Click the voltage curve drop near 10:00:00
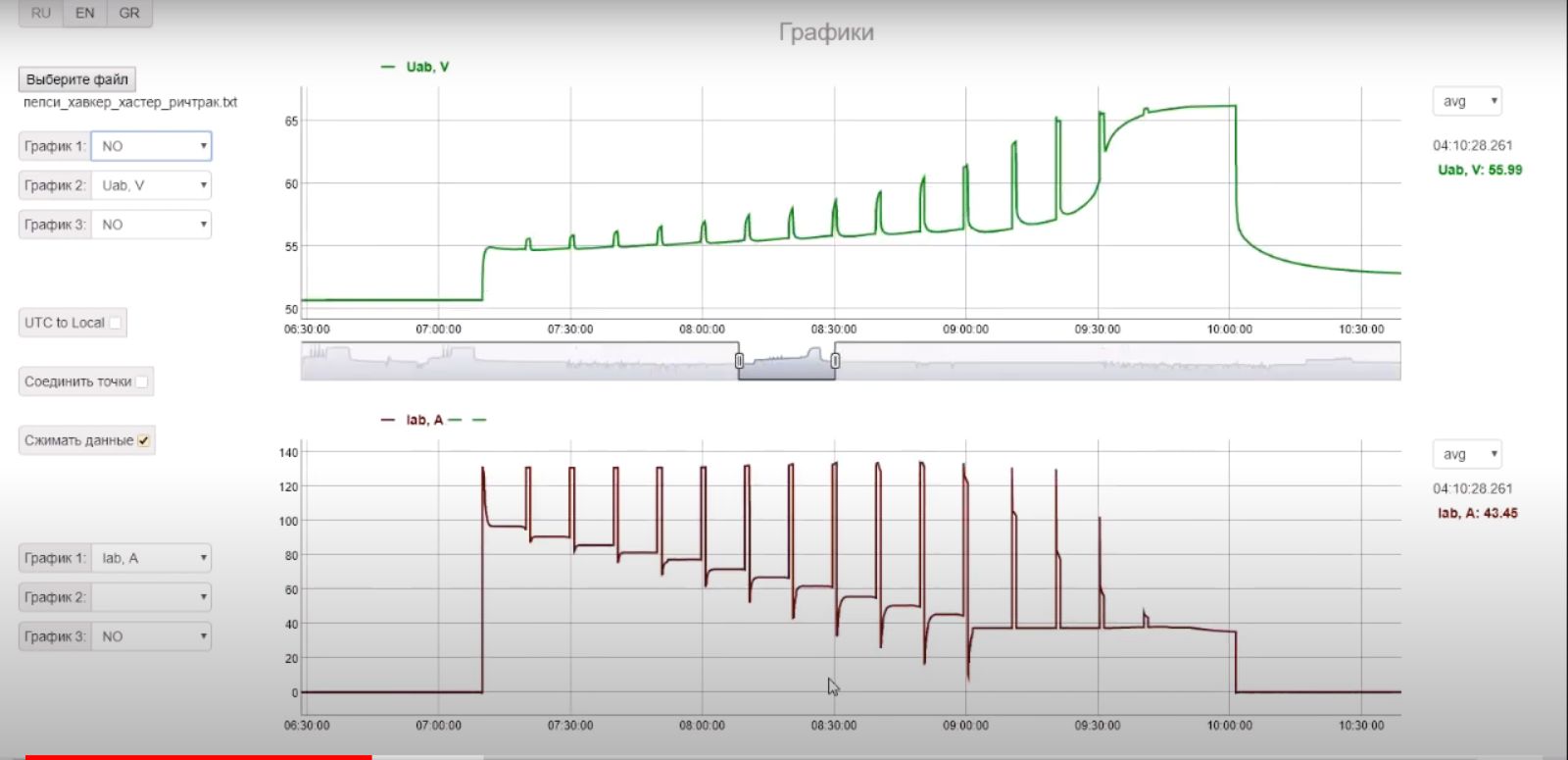The image size is (1568, 760). click(1236, 167)
